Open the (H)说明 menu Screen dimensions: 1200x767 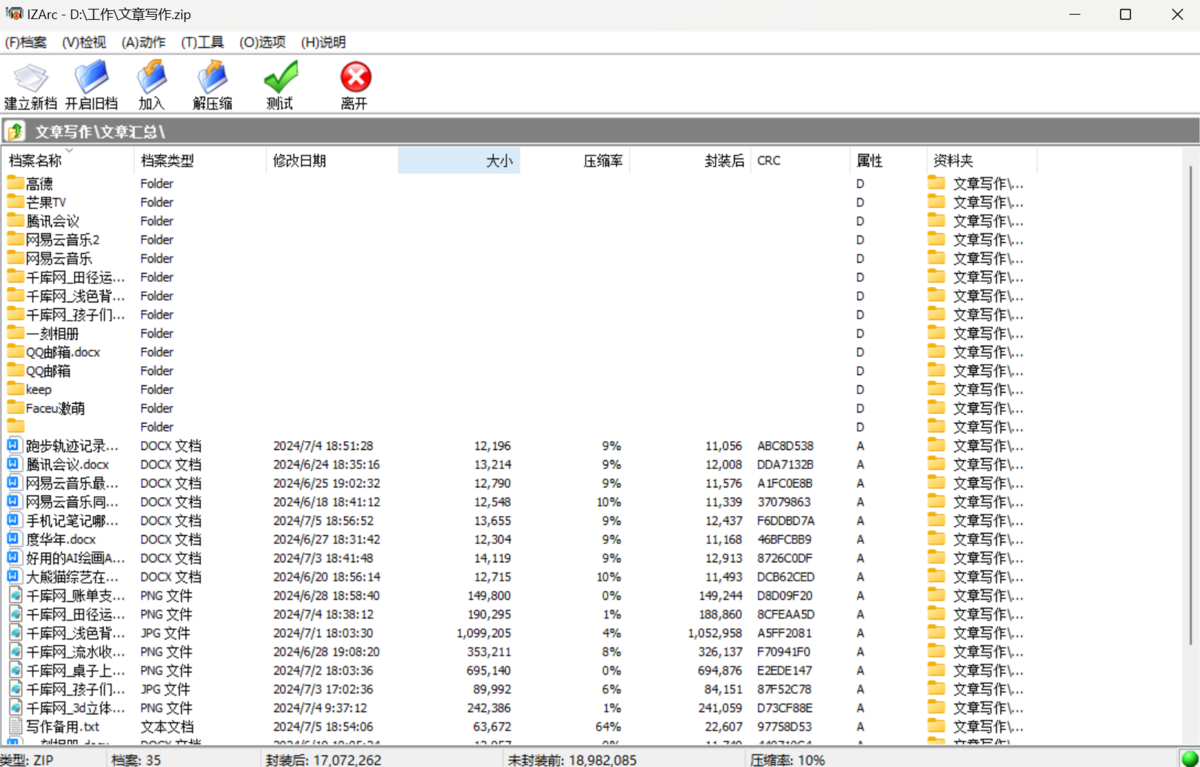point(323,42)
